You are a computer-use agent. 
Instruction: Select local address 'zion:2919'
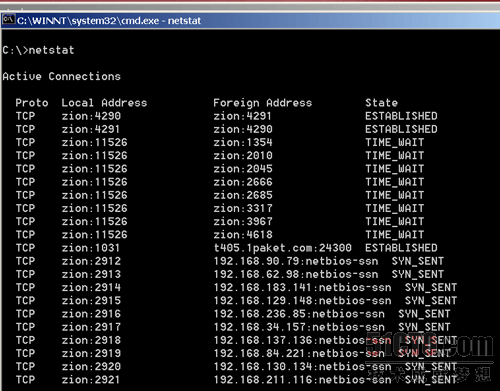[x=91, y=353]
